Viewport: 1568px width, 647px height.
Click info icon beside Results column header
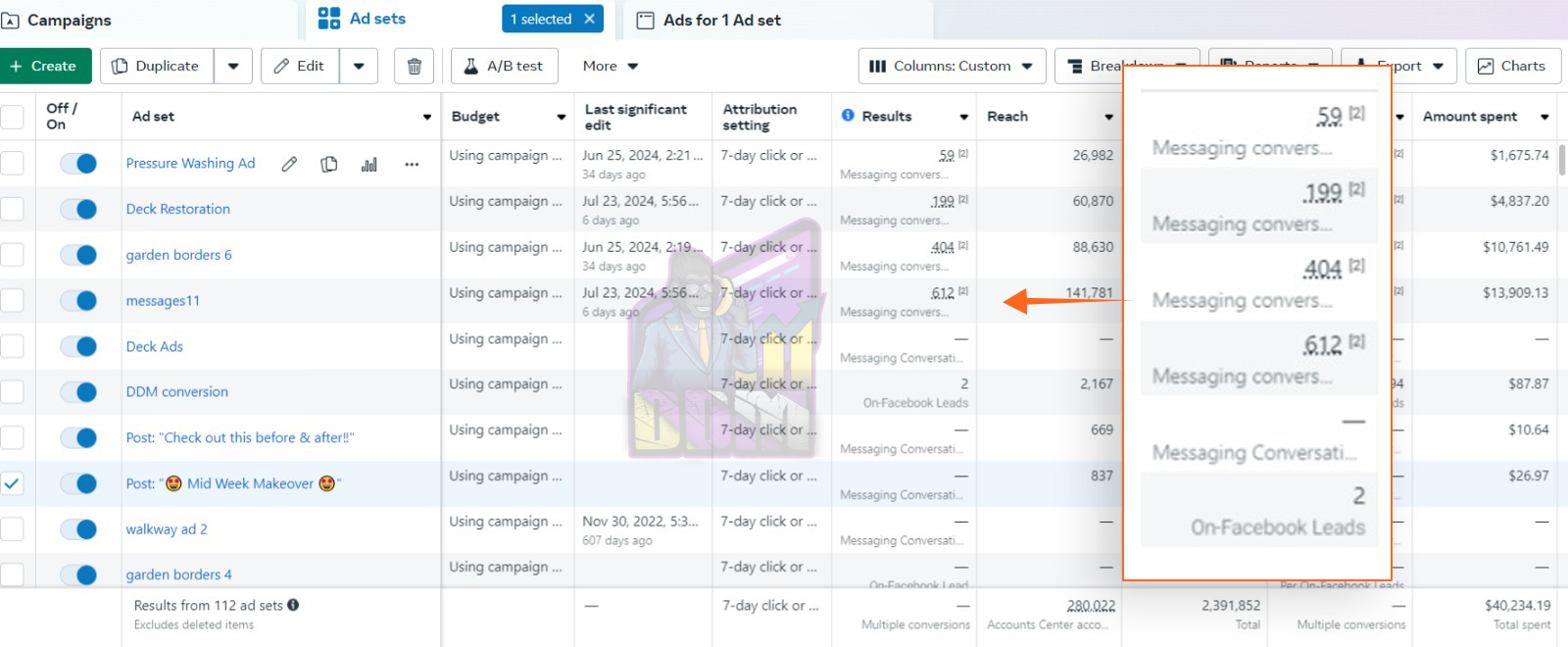[848, 116]
